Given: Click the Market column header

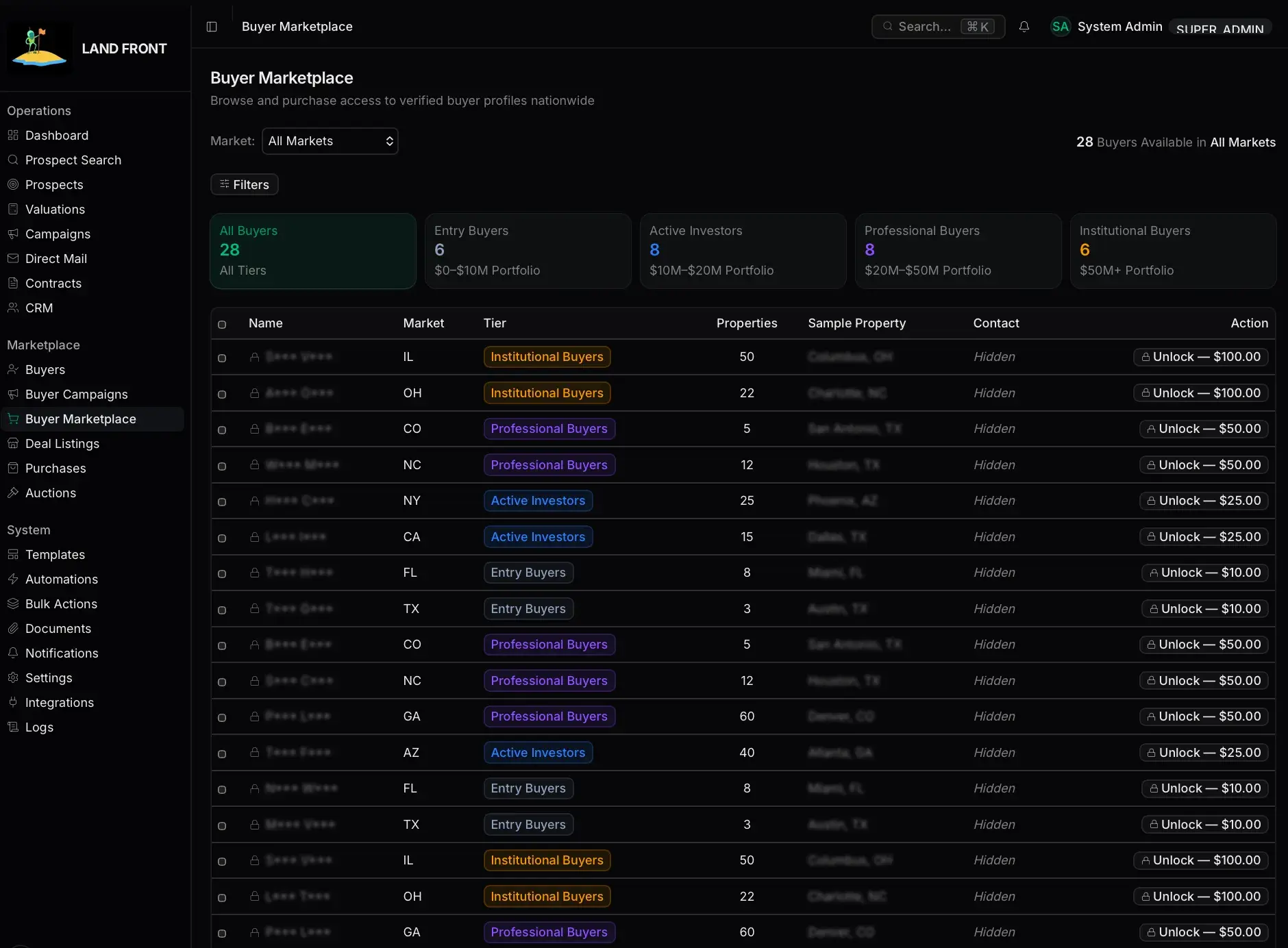Looking at the screenshot, I should tap(423, 323).
